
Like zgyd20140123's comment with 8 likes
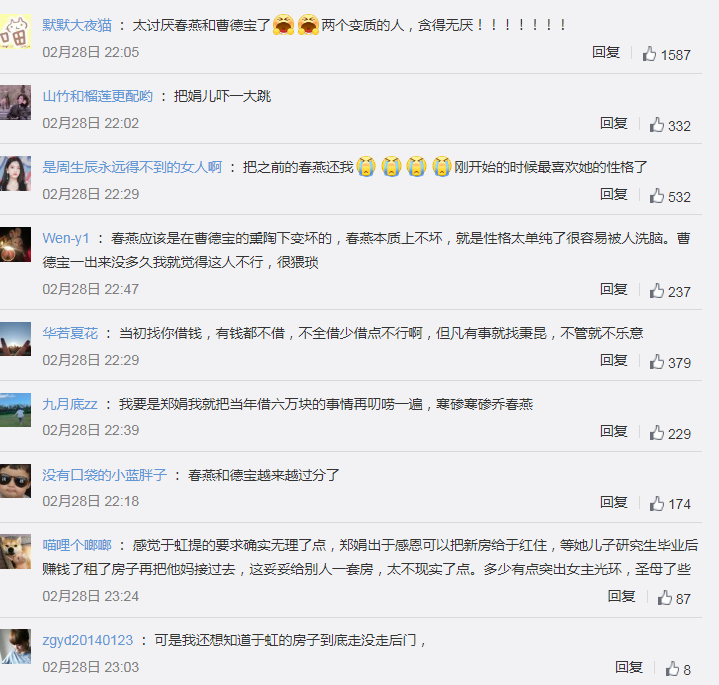tap(672, 668)
